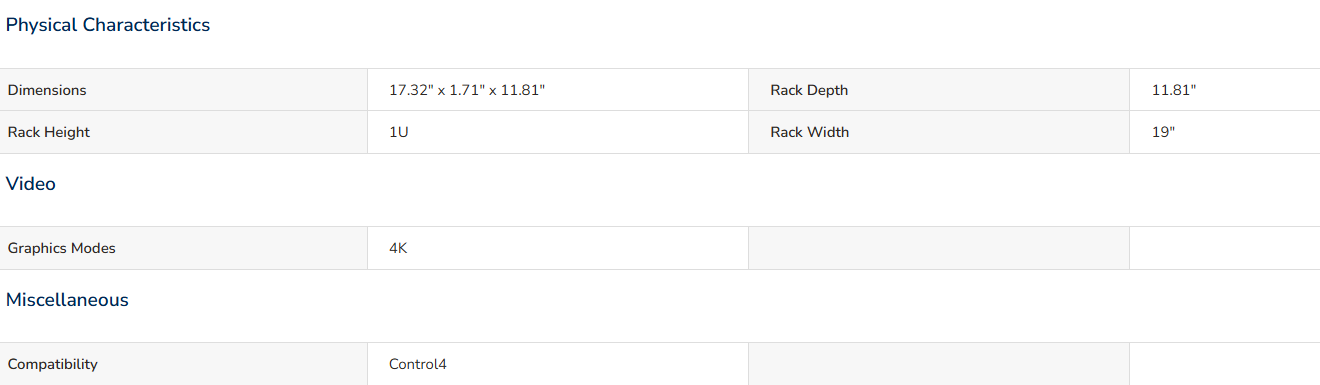Screen dimensions: 1320x385
Task: Click the Miscellaneous section heading
Action: 67,300
